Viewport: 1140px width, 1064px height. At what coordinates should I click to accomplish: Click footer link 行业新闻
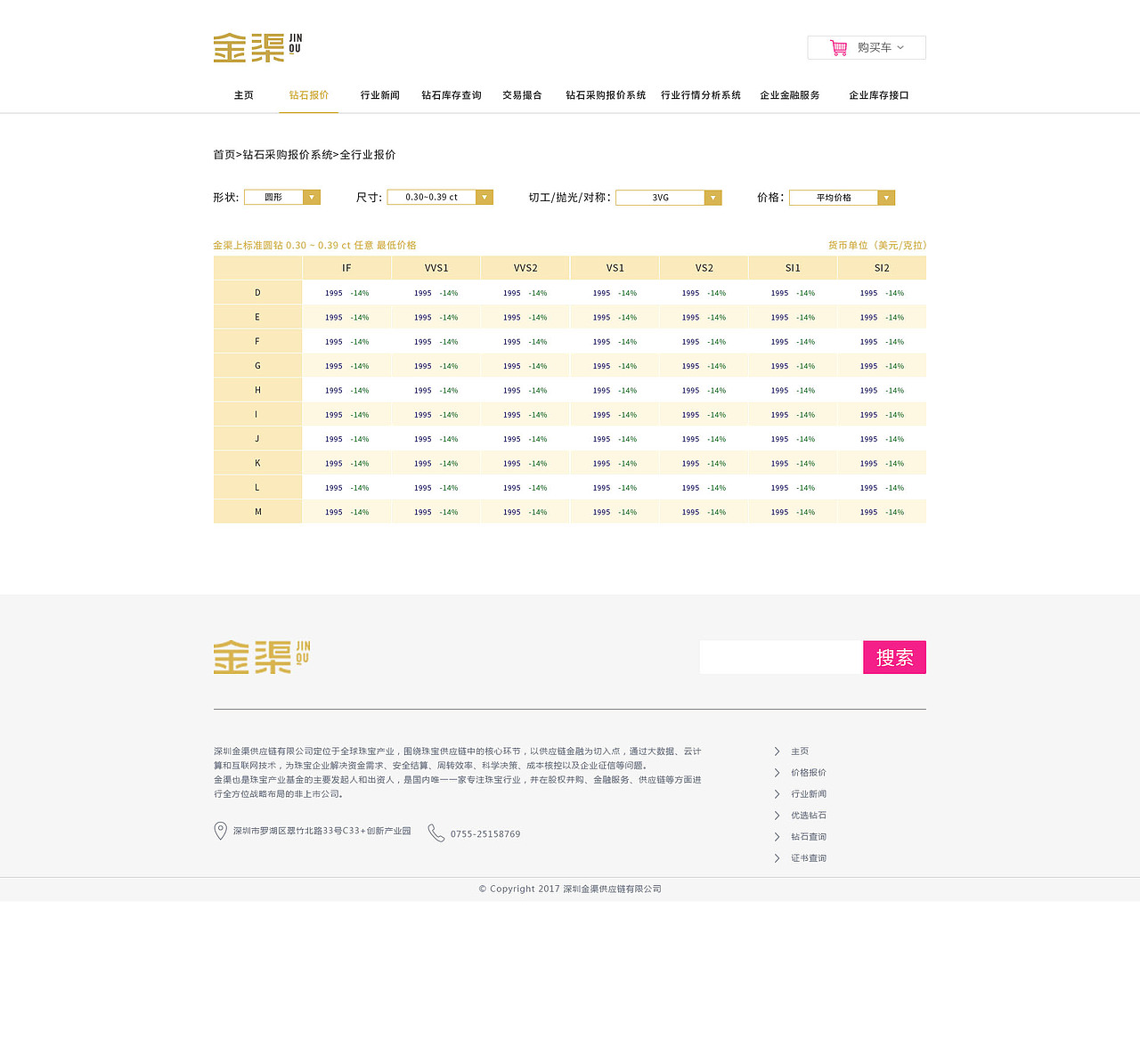[x=809, y=794]
